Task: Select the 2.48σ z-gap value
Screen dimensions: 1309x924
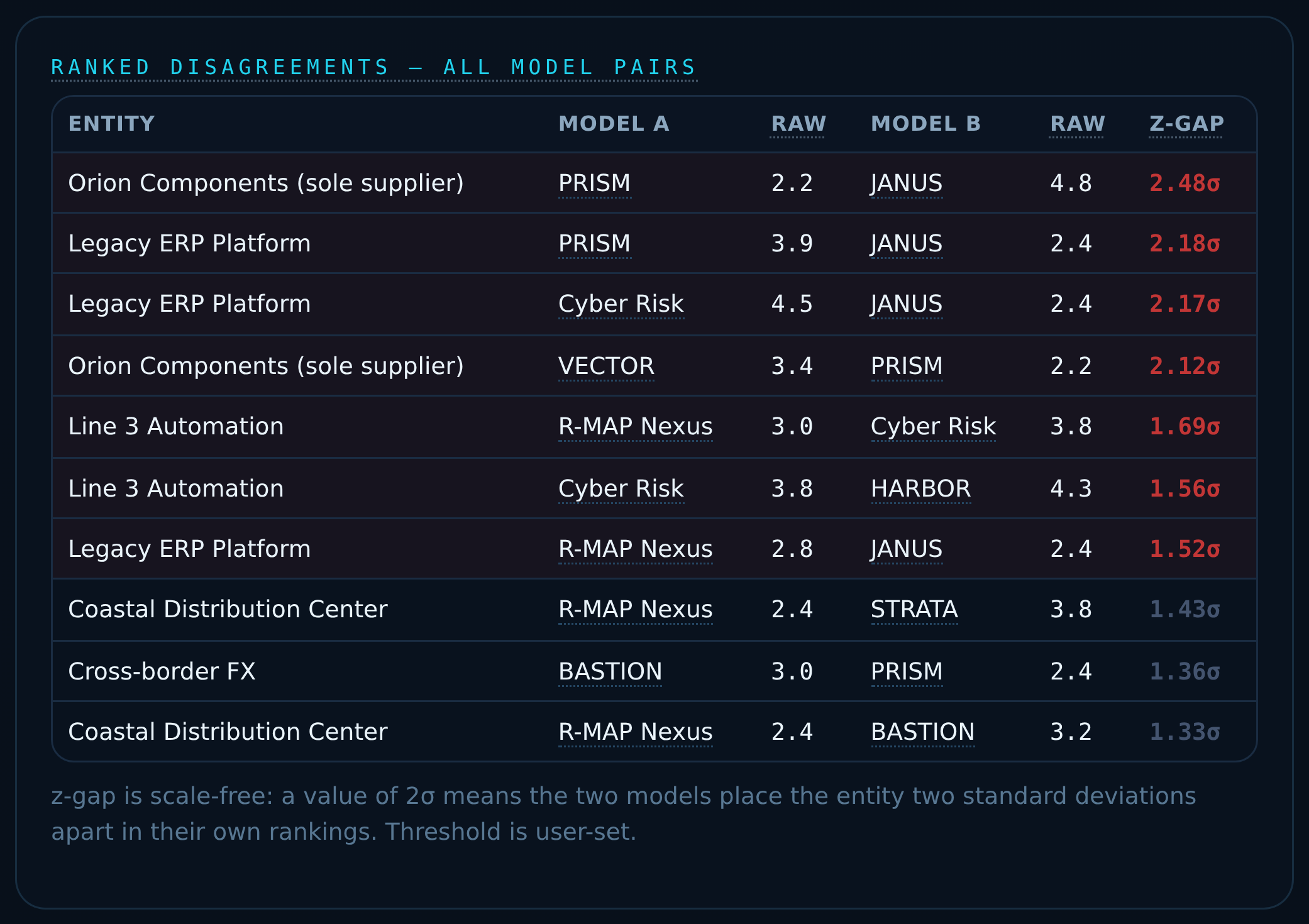Action: pyautogui.click(x=1185, y=184)
